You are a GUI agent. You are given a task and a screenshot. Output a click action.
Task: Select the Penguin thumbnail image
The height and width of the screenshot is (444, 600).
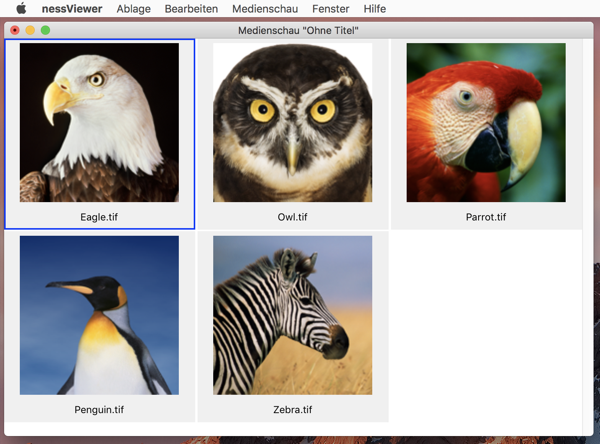pyautogui.click(x=99, y=315)
